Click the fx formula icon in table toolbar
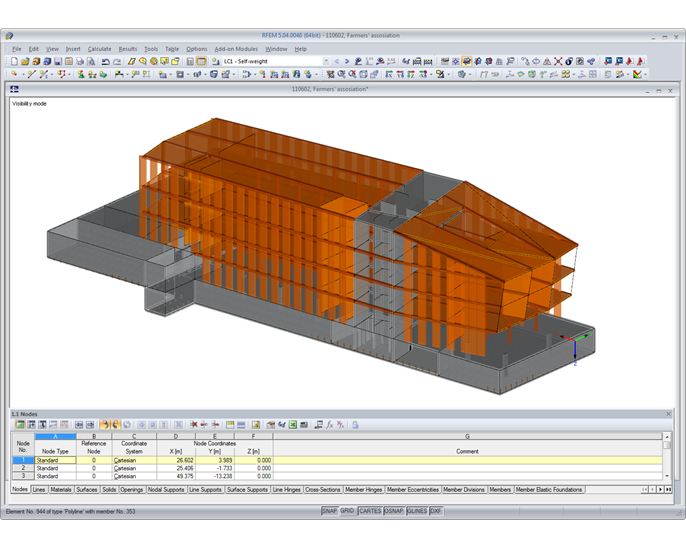This screenshot has width=686, height=549. 329,425
